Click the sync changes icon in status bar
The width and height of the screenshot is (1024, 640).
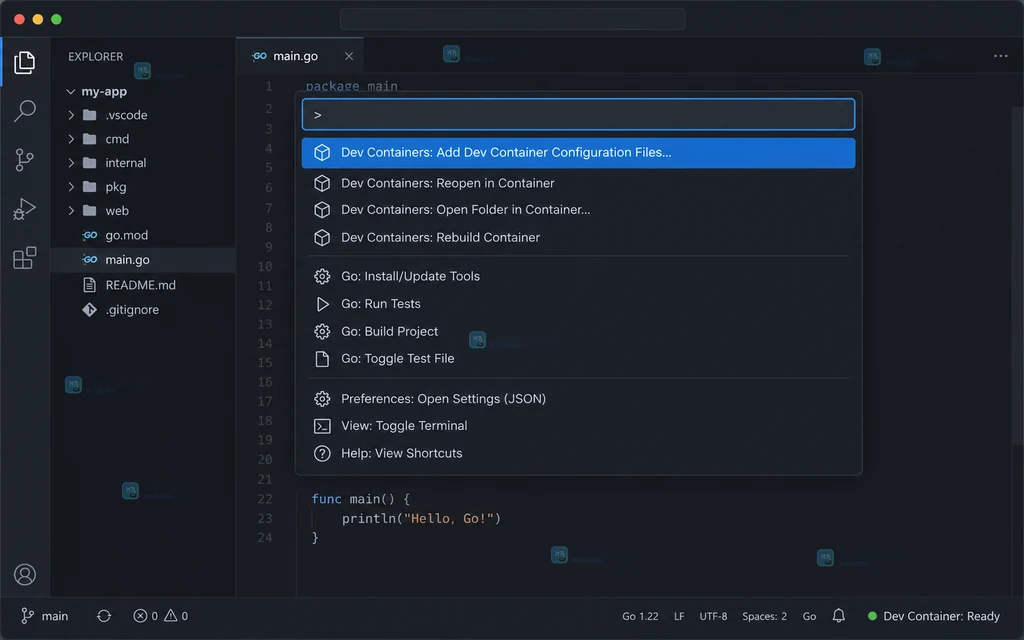(x=104, y=616)
